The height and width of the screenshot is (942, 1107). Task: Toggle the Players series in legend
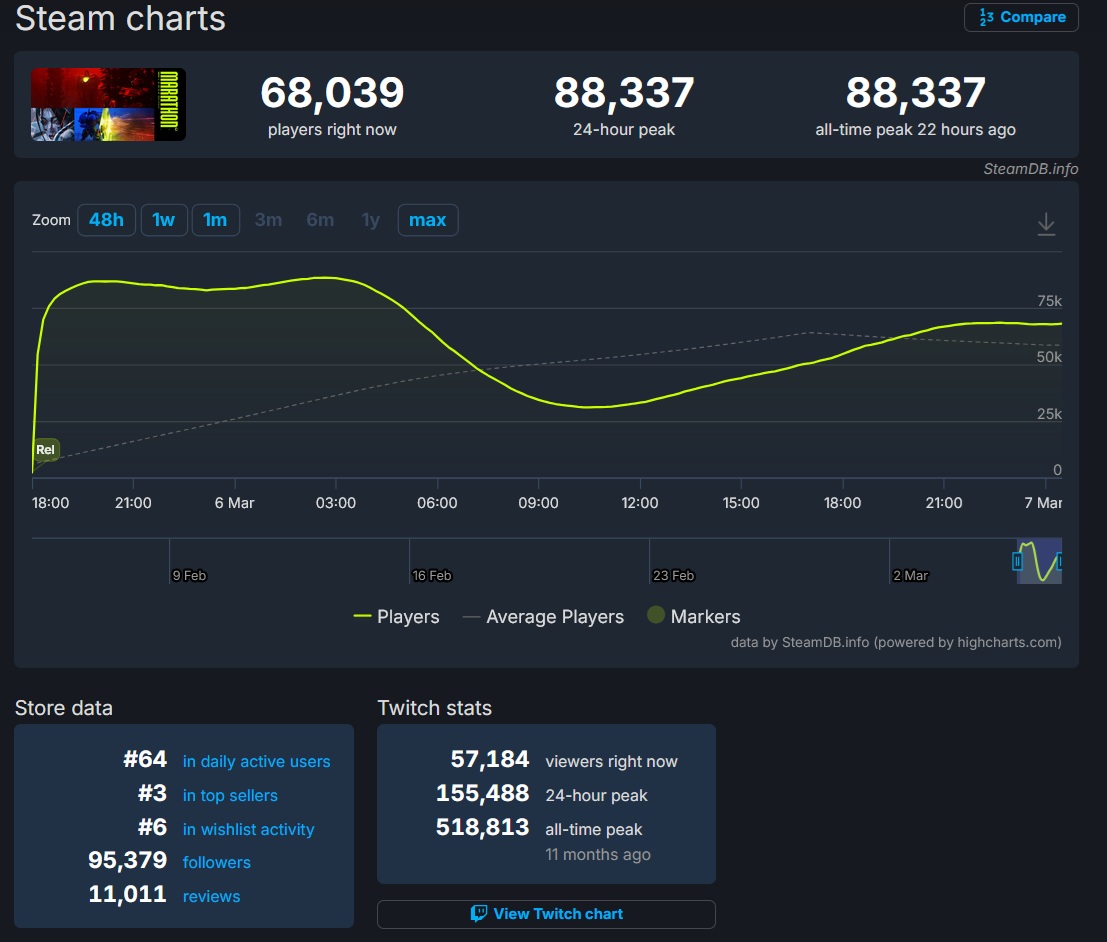click(397, 617)
